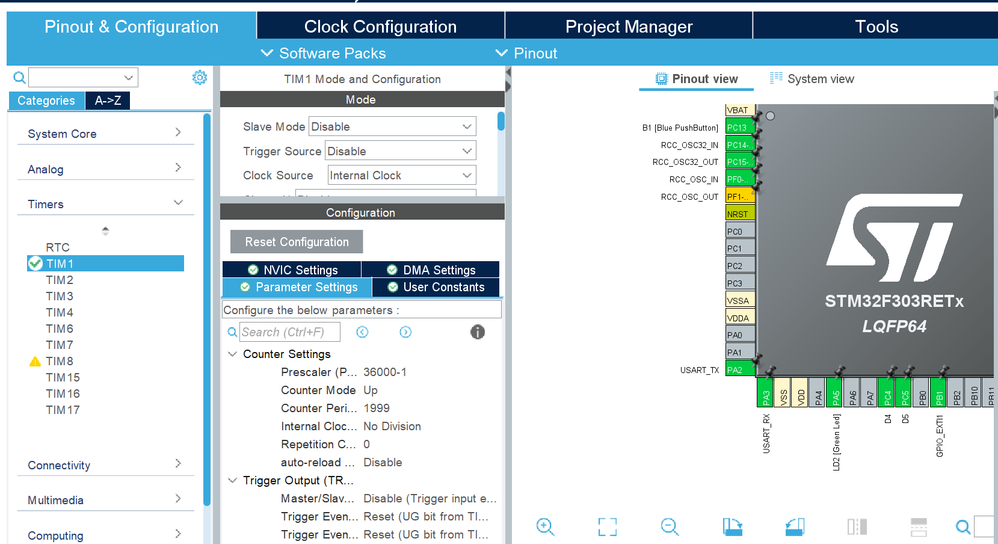Collapse Counter Settings group
998x544 pixels.
[232, 354]
